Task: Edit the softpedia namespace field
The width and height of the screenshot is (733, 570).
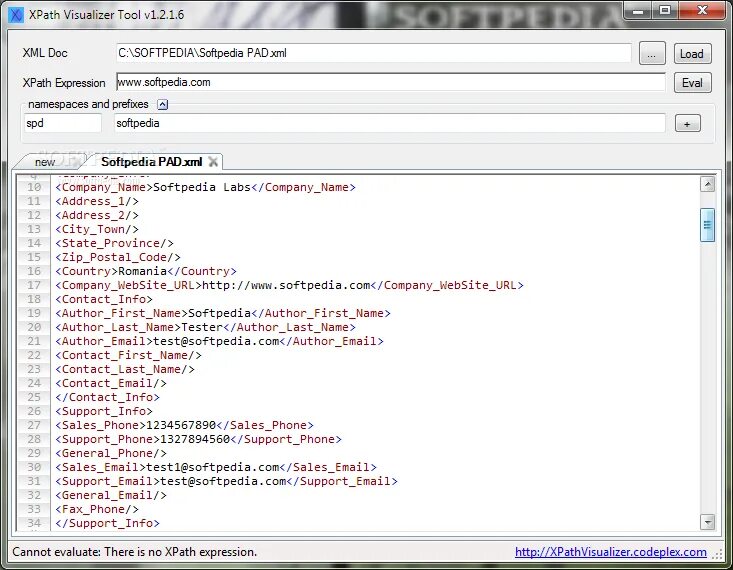Action: [x=390, y=123]
